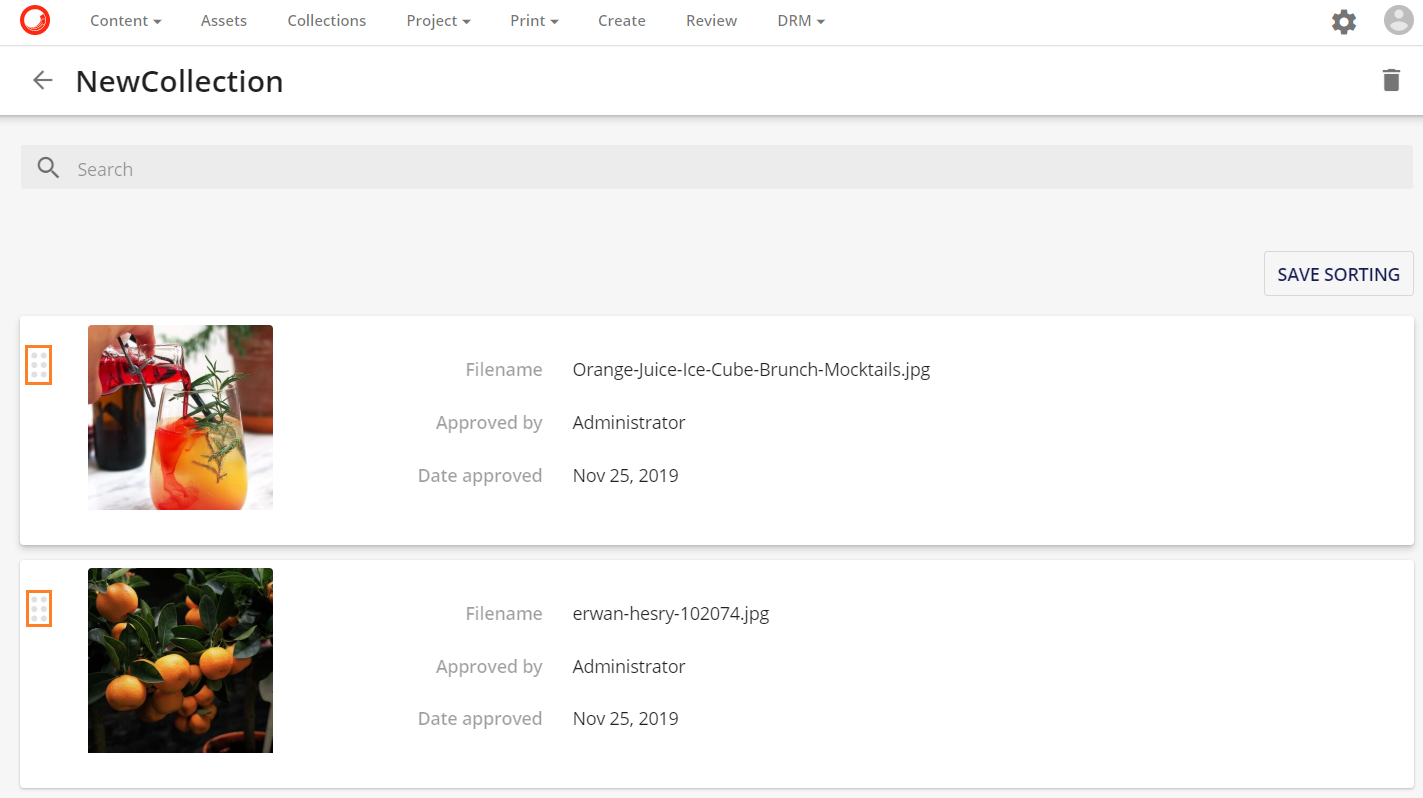Open the settings gear icon

[1344, 20]
